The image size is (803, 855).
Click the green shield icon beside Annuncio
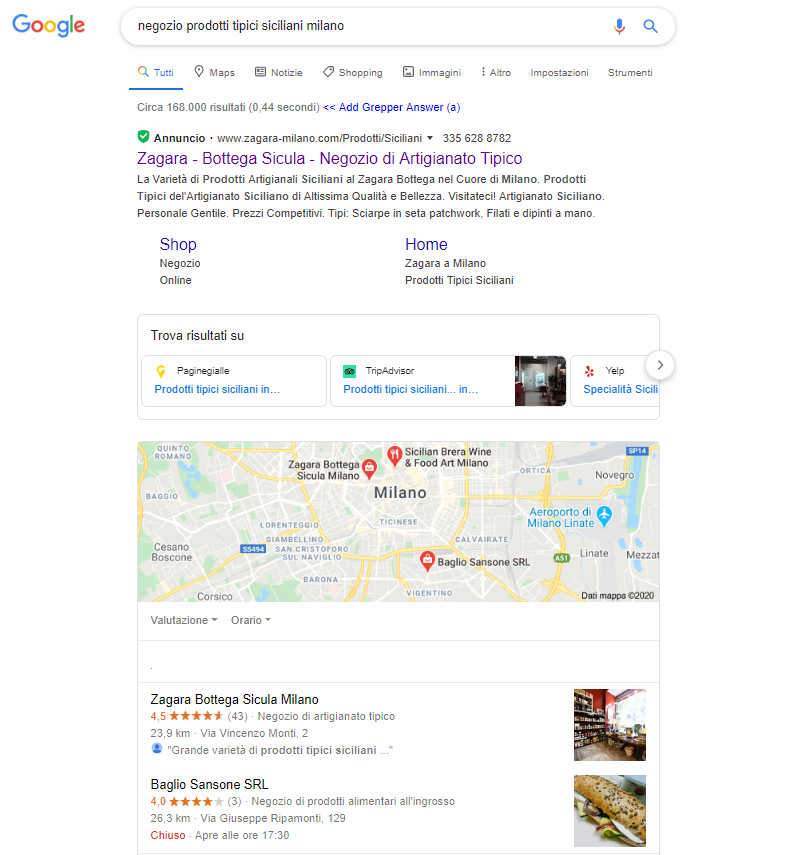coord(143,136)
